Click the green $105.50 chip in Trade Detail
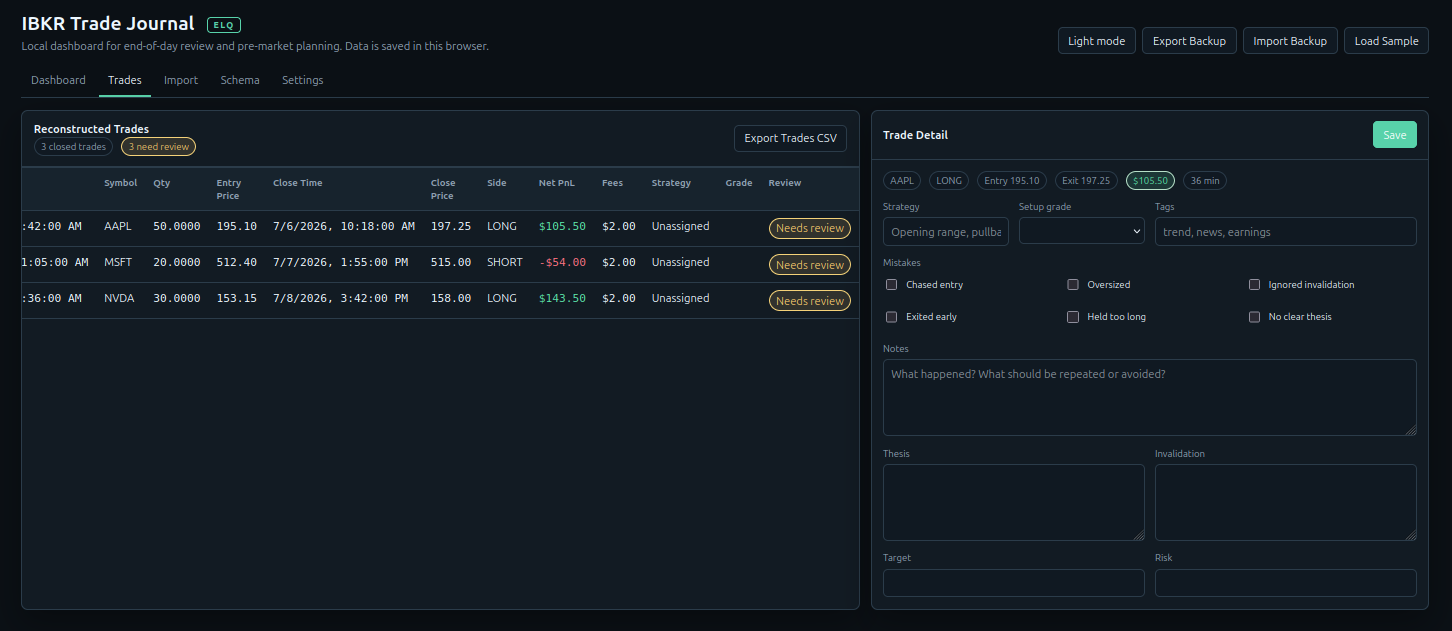The height and width of the screenshot is (631, 1452). click(1150, 181)
